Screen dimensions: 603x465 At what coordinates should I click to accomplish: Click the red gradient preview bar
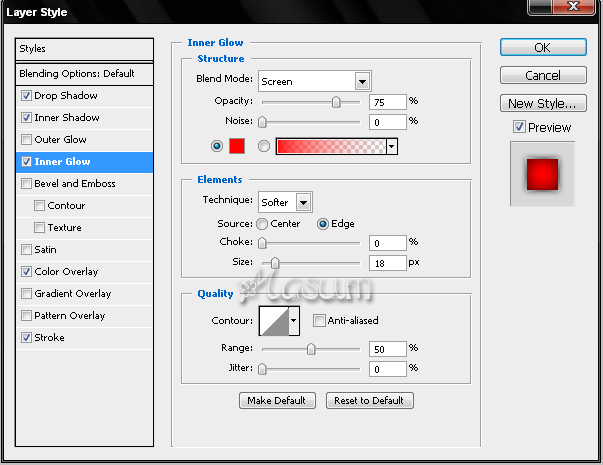pyautogui.click(x=331, y=146)
